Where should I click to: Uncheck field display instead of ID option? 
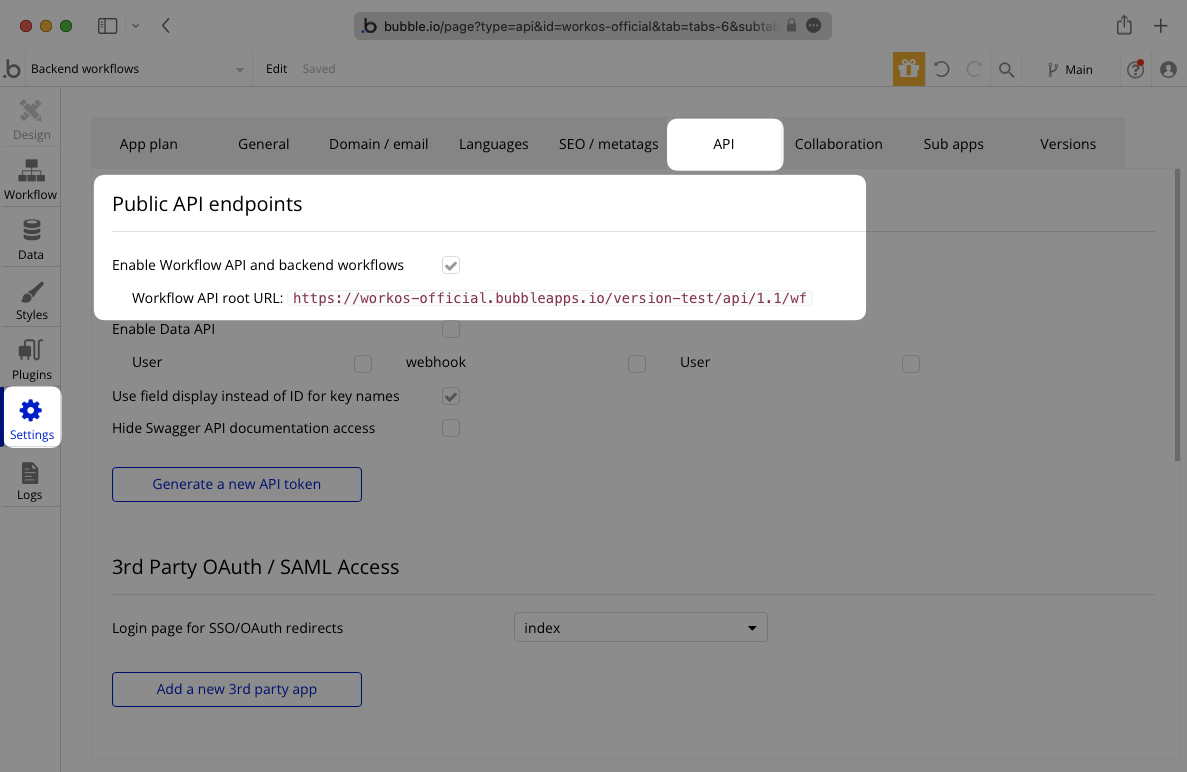(451, 396)
